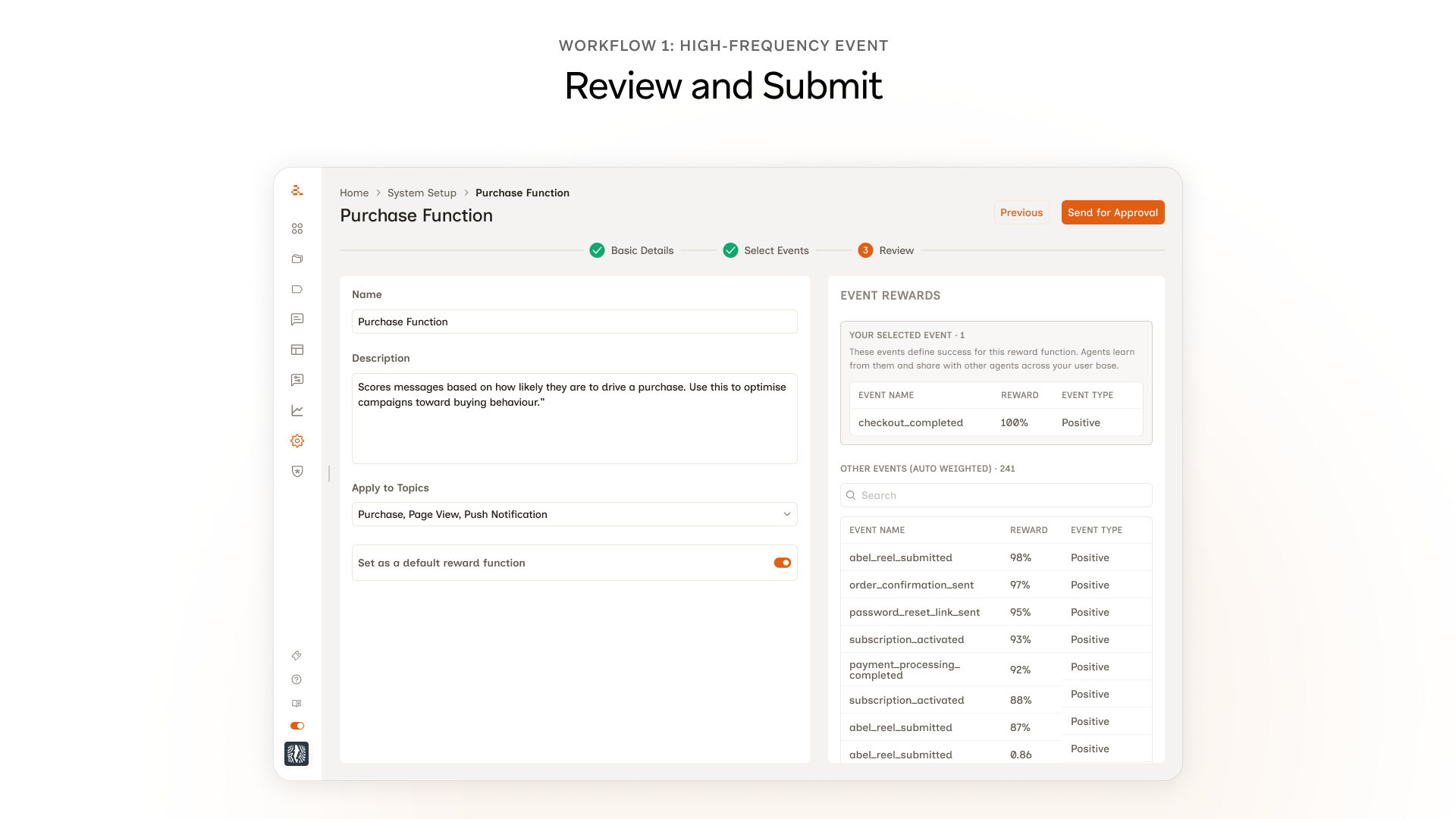Click the 97% reward value

(1020, 585)
